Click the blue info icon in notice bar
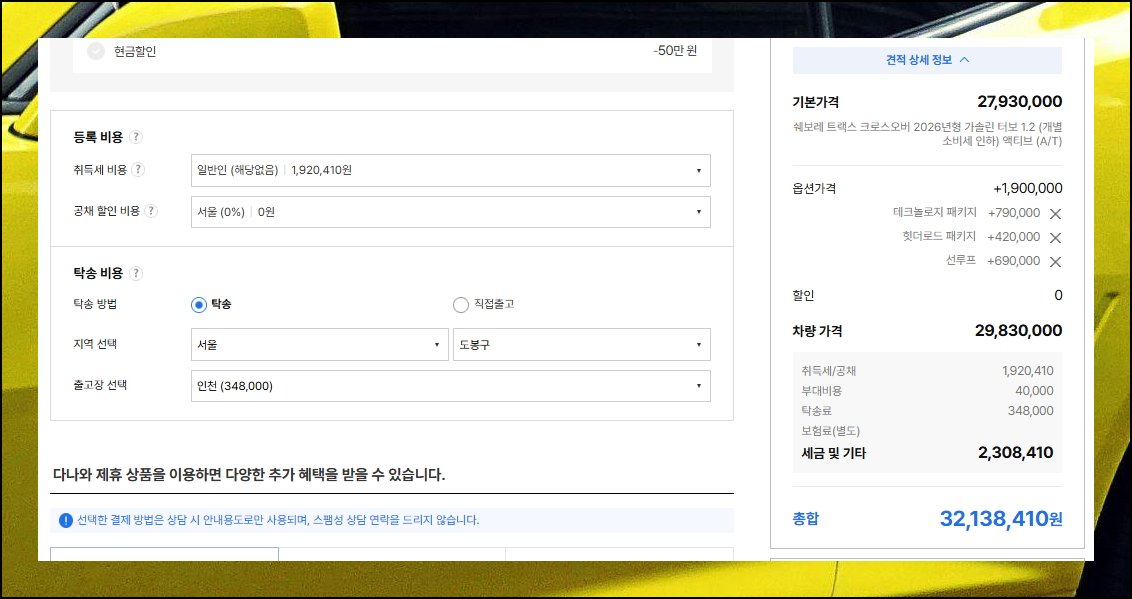 [66, 520]
